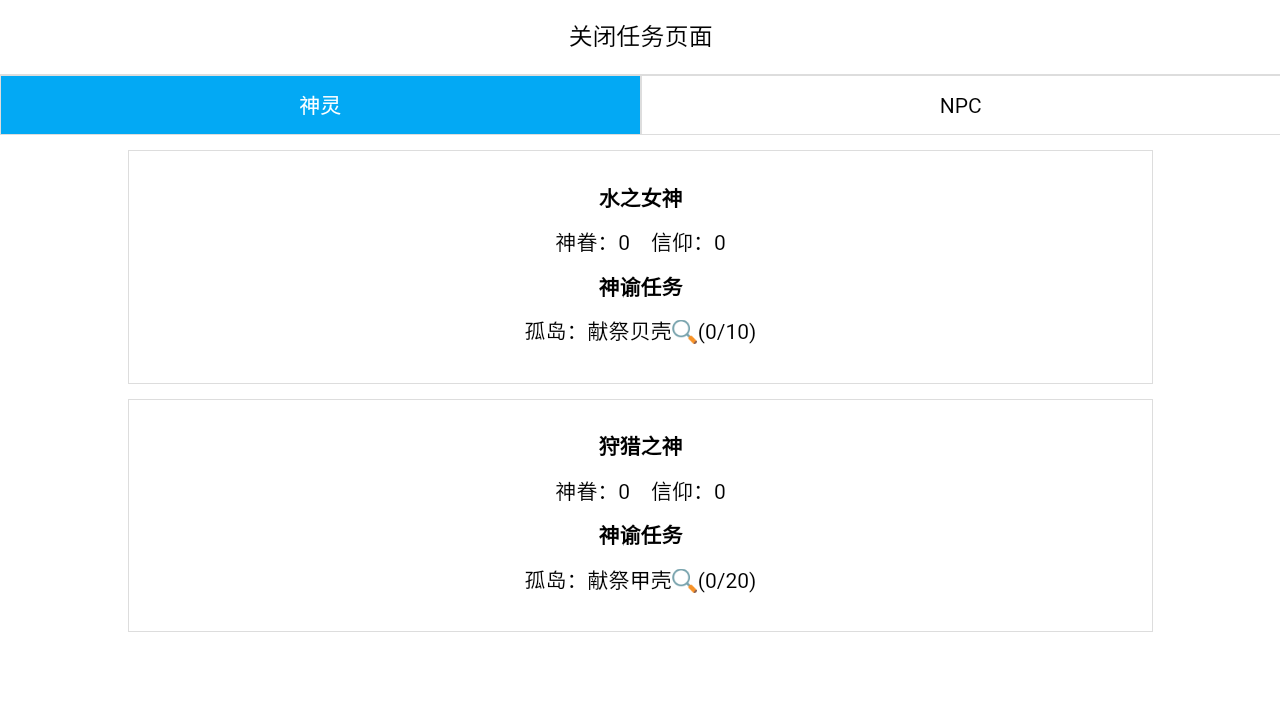
Task: Click 神谕任务 heading in the 狩猎之神 card
Action: point(640,536)
